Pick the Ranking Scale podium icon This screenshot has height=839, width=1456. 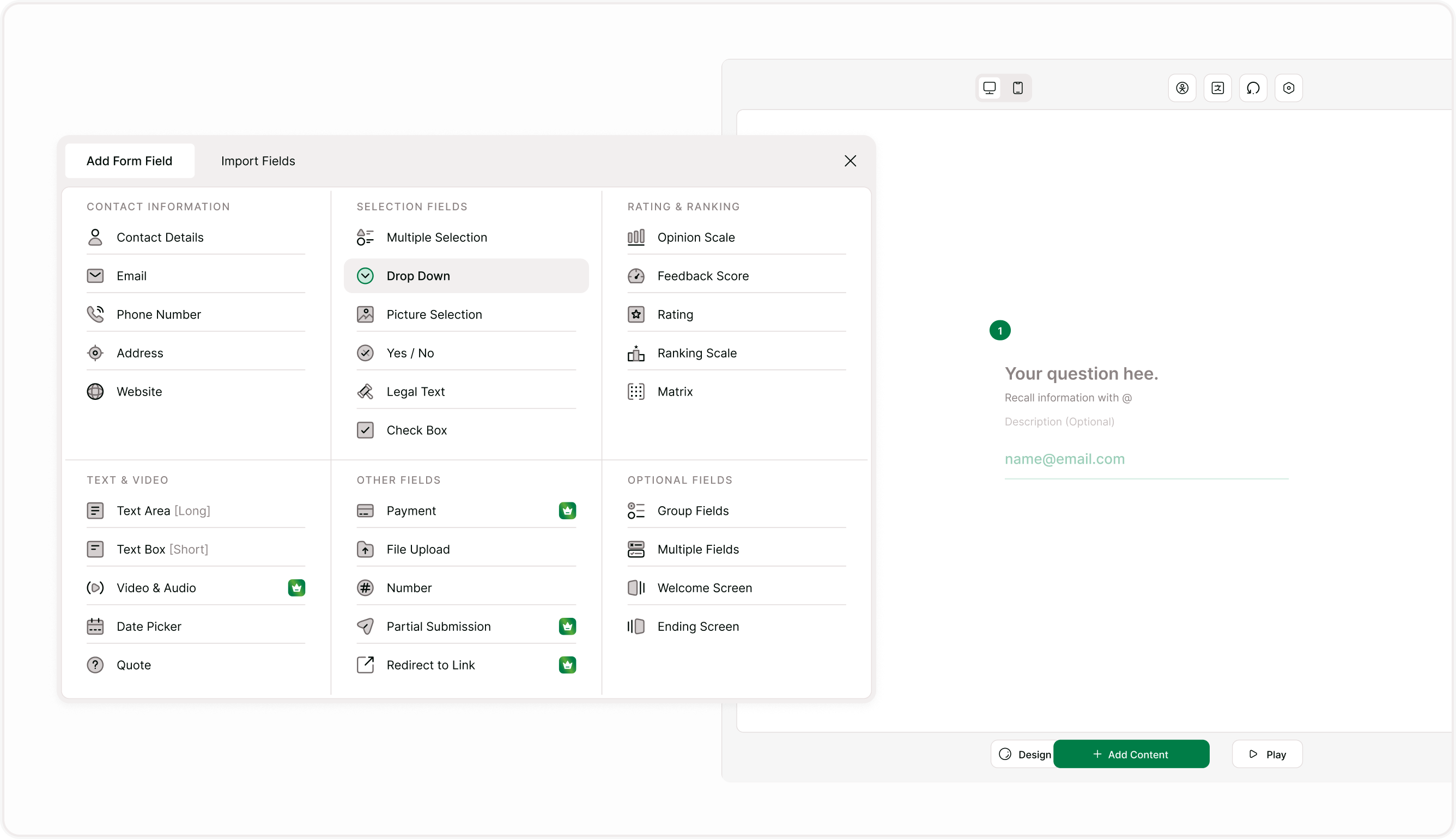point(636,353)
